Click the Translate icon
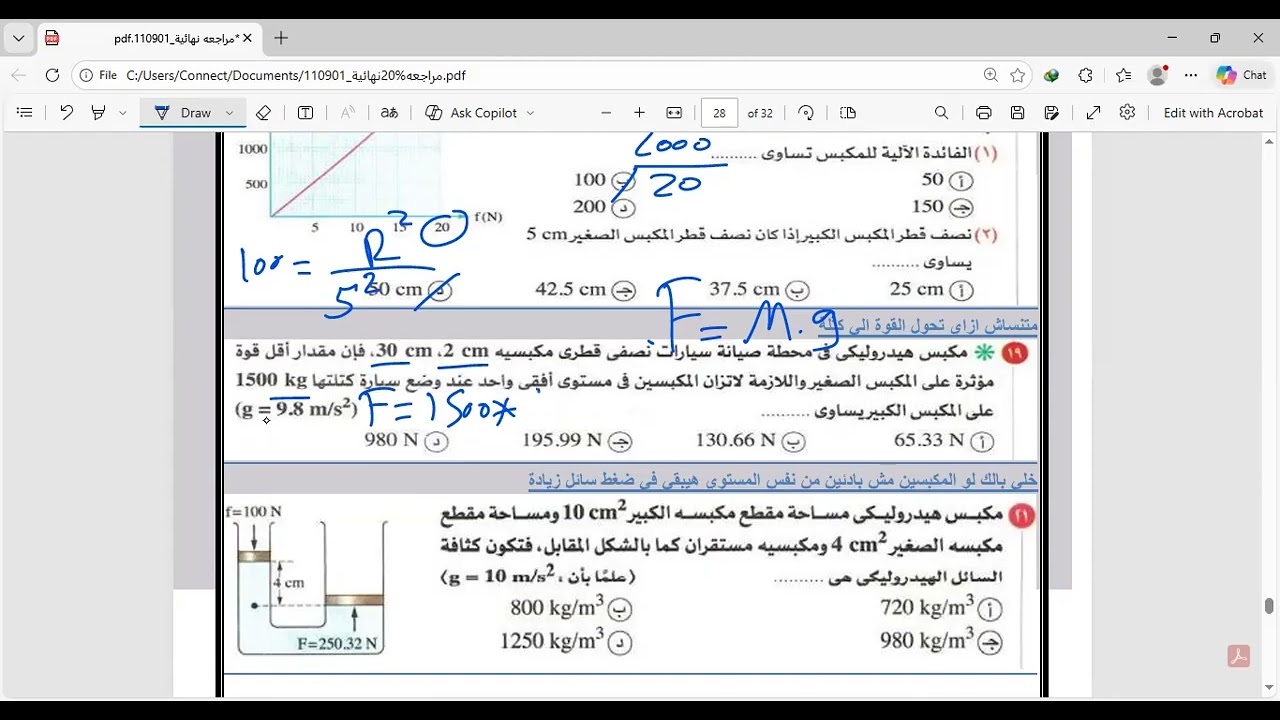The width and height of the screenshot is (1280, 720). (x=390, y=113)
